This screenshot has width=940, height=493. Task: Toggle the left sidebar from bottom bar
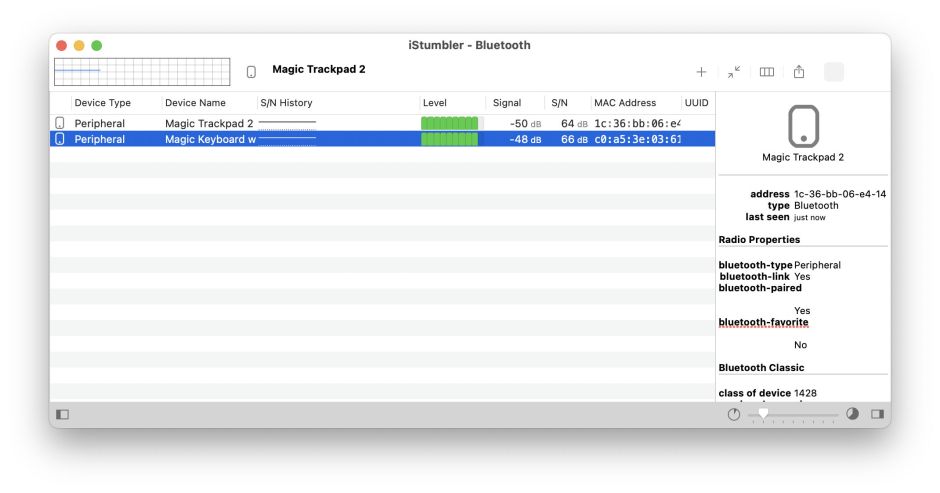coord(63,414)
